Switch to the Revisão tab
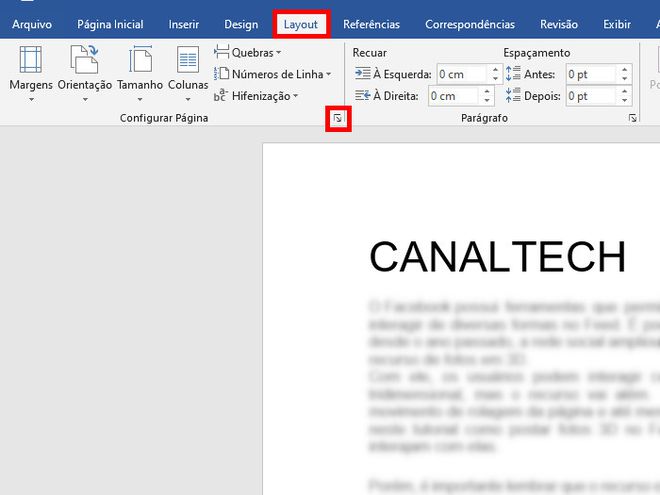 point(559,24)
